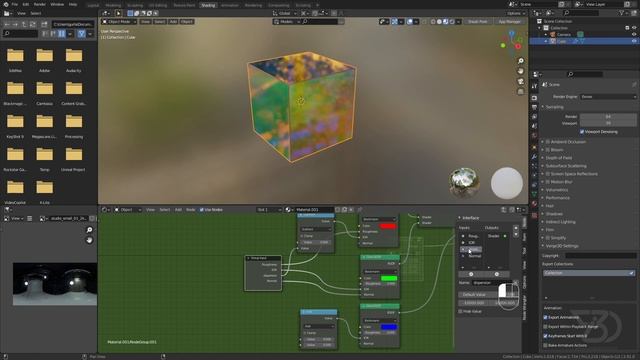
Task: Click the image editor pan hand icon
Action: pos(89,240)
